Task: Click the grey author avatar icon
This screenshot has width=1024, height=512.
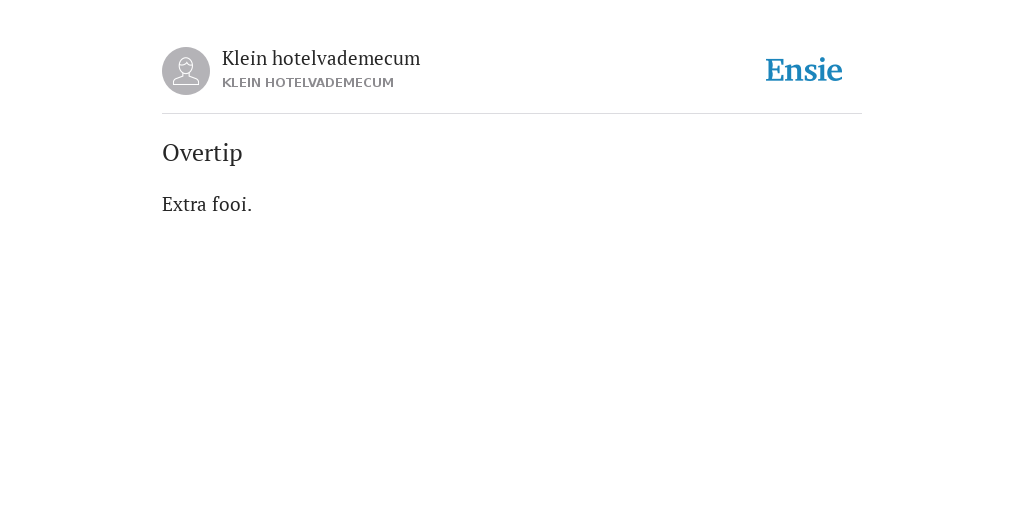Action: 186,71
